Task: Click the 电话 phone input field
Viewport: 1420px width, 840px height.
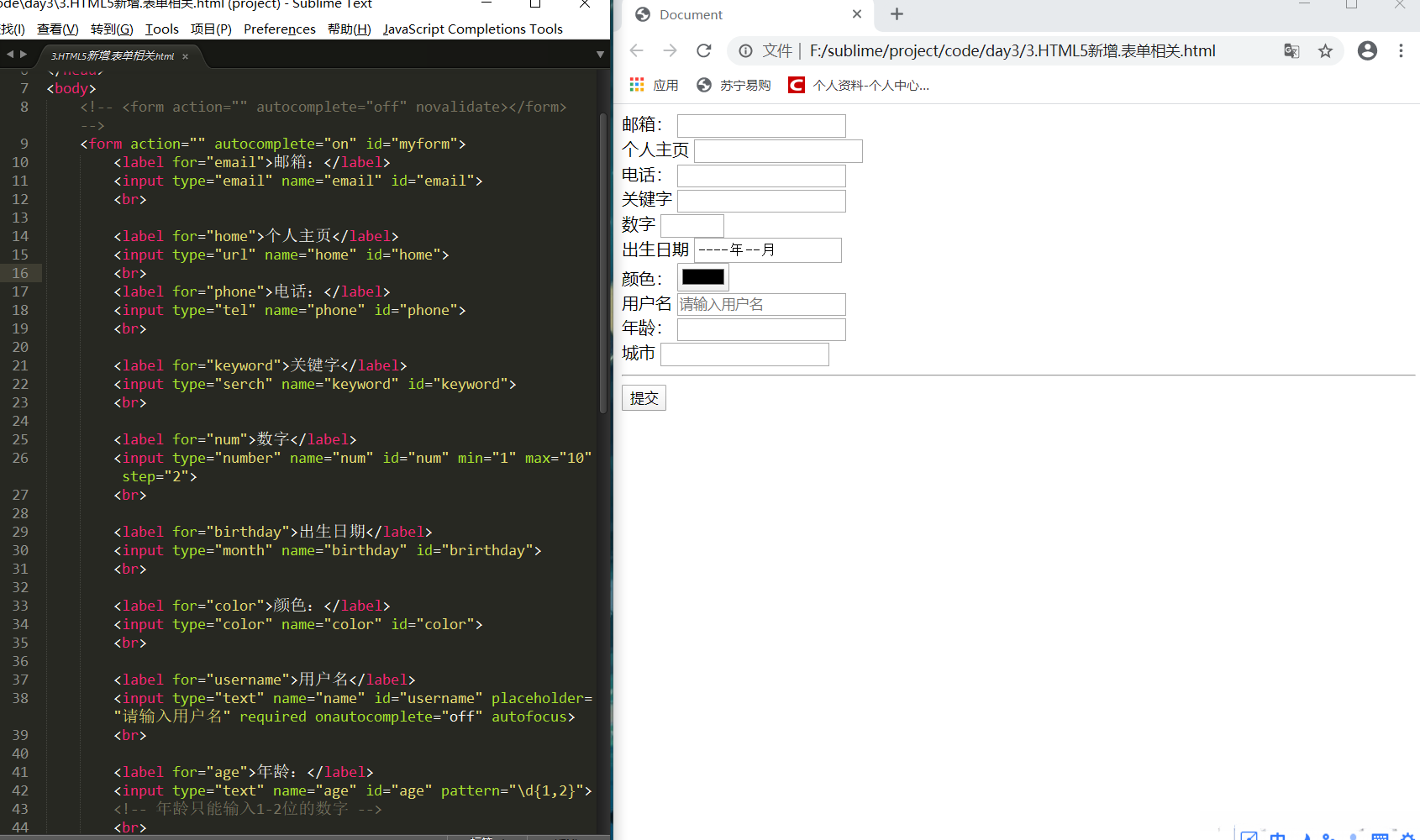Action: (761, 176)
